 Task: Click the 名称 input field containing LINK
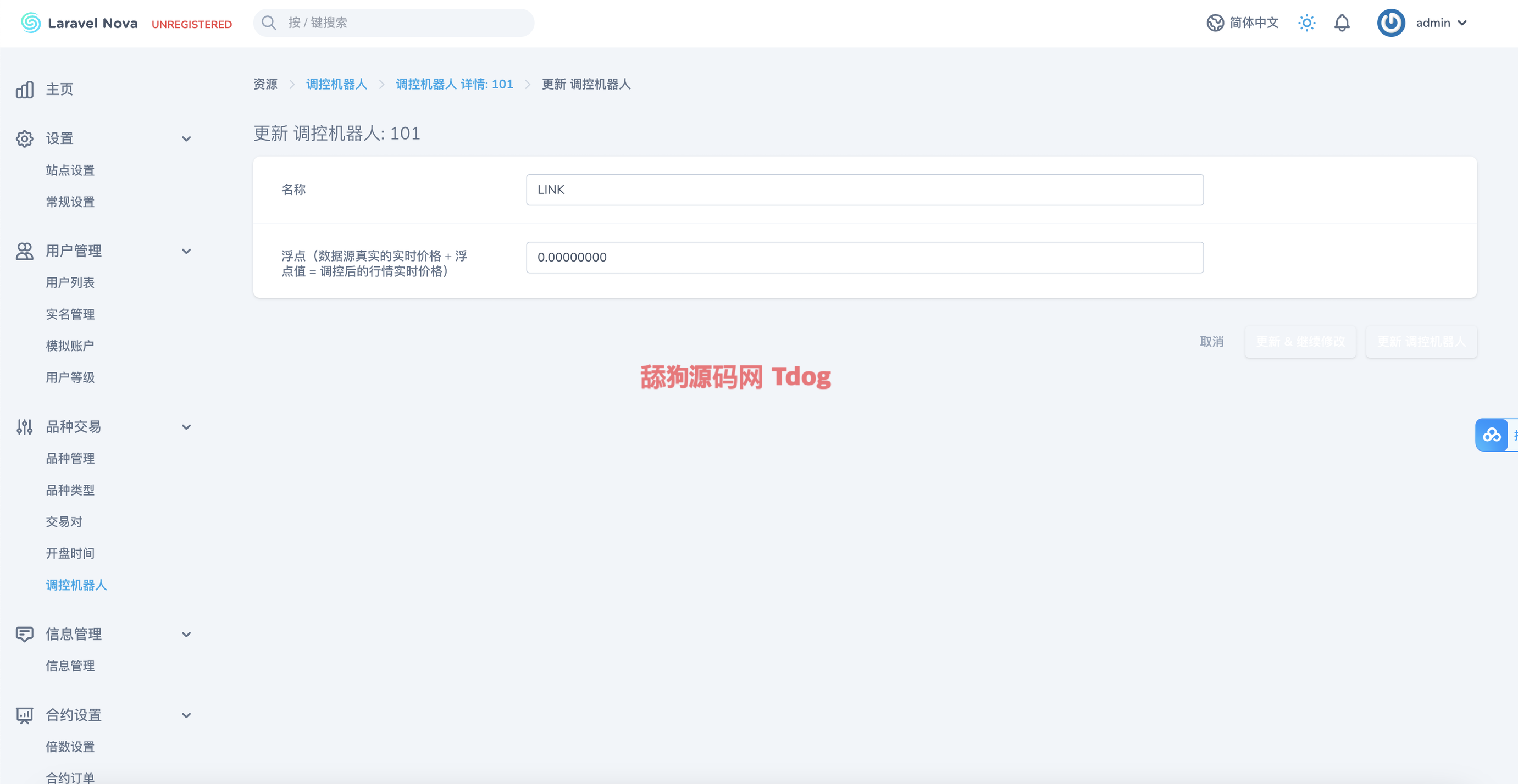pyautogui.click(x=865, y=190)
